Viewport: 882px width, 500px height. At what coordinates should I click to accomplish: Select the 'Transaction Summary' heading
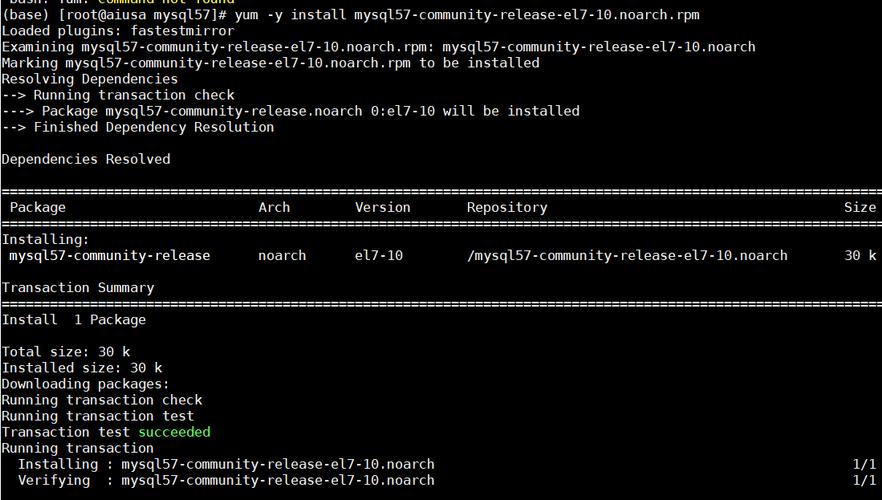click(78, 287)
